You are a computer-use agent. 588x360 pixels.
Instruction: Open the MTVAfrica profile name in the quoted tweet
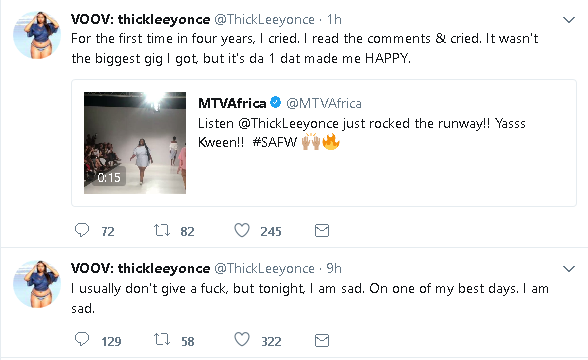point(232,103)
